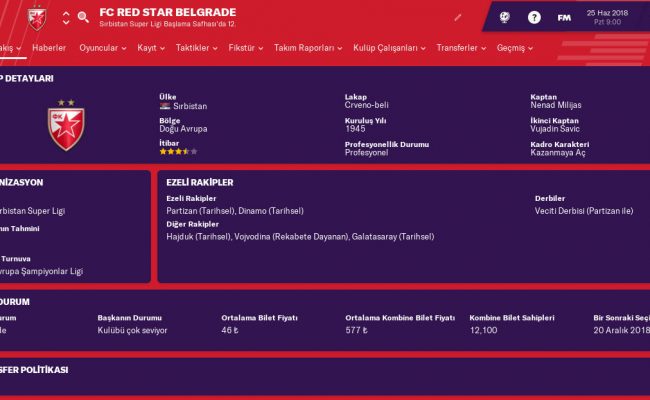Click the Serbia flag icon next to Sırbistan
Image resolution: width=650 pixels, height=400 pixels.
163,106
